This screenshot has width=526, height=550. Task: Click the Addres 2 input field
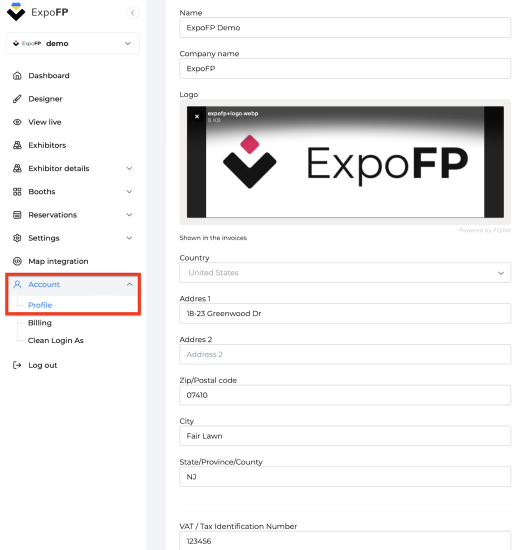pos(345,354)
